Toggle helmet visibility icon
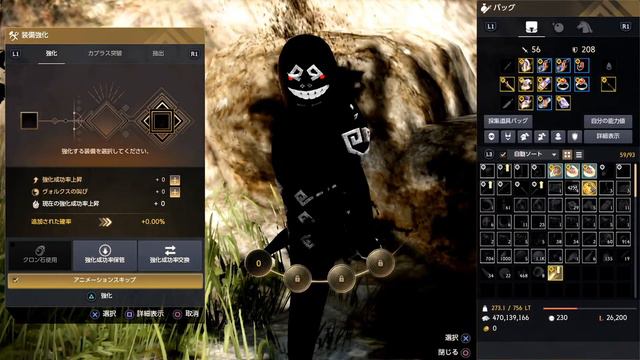The width and height of the screenshot is (640, 360). (491, 137)
